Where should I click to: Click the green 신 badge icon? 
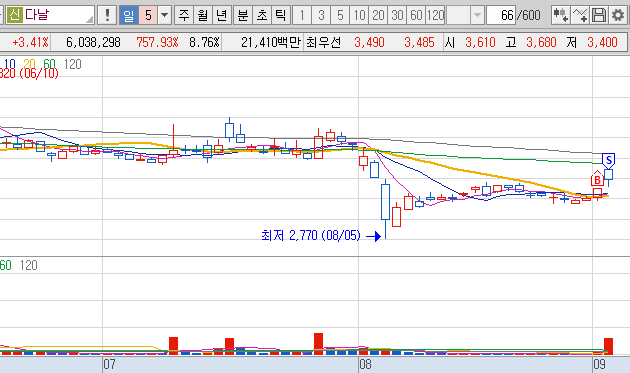pyautogui.click(x=14, y=15)
